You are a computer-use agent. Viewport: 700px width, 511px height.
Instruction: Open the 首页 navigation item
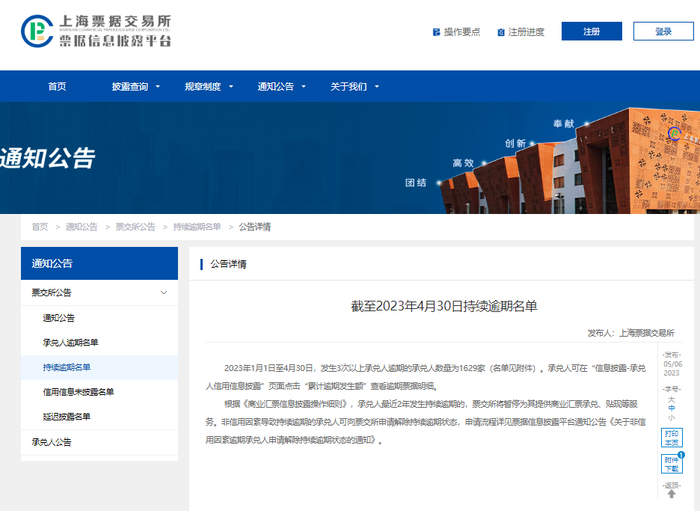(x=57, y=87)
